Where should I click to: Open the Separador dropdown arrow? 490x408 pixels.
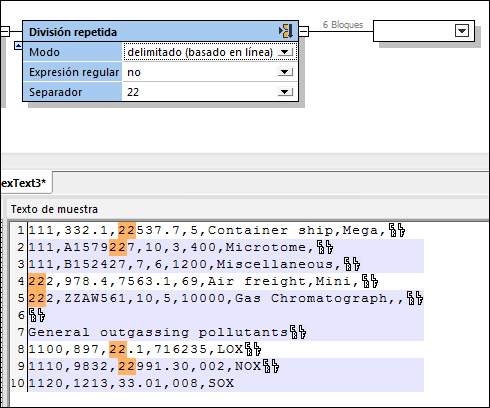coord(285,92)
